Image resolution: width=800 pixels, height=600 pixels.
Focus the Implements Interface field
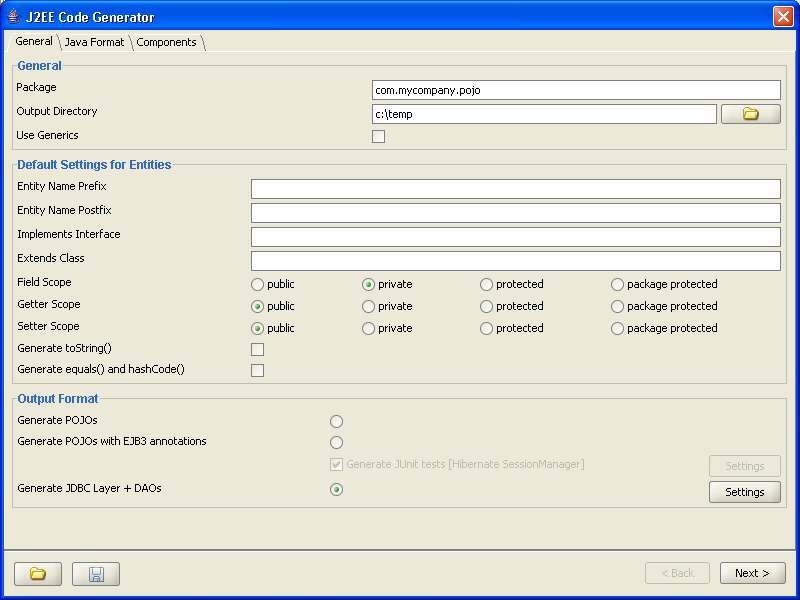[x=516, y=237]
